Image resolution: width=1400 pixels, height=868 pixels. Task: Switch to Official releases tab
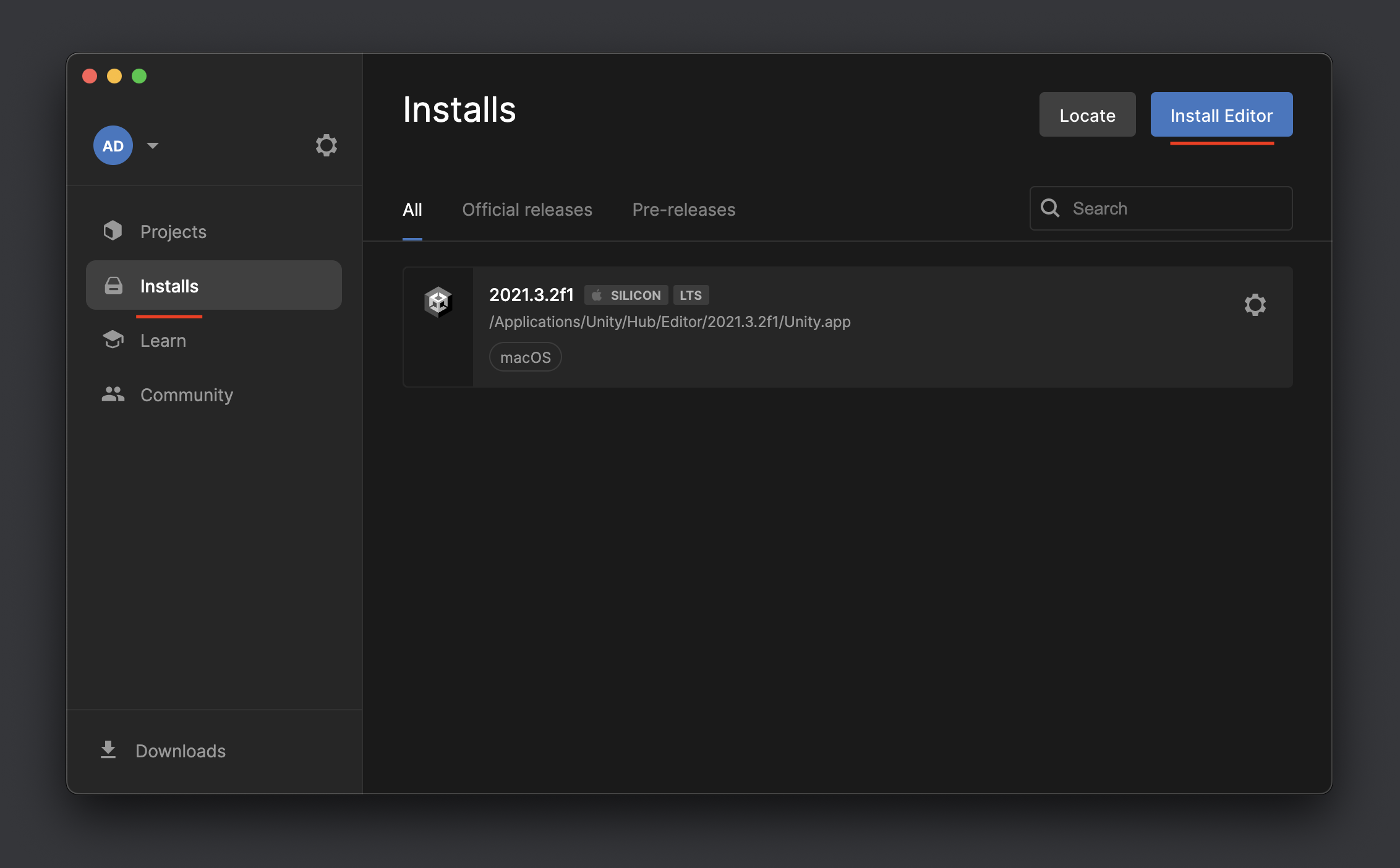point(527,209)
